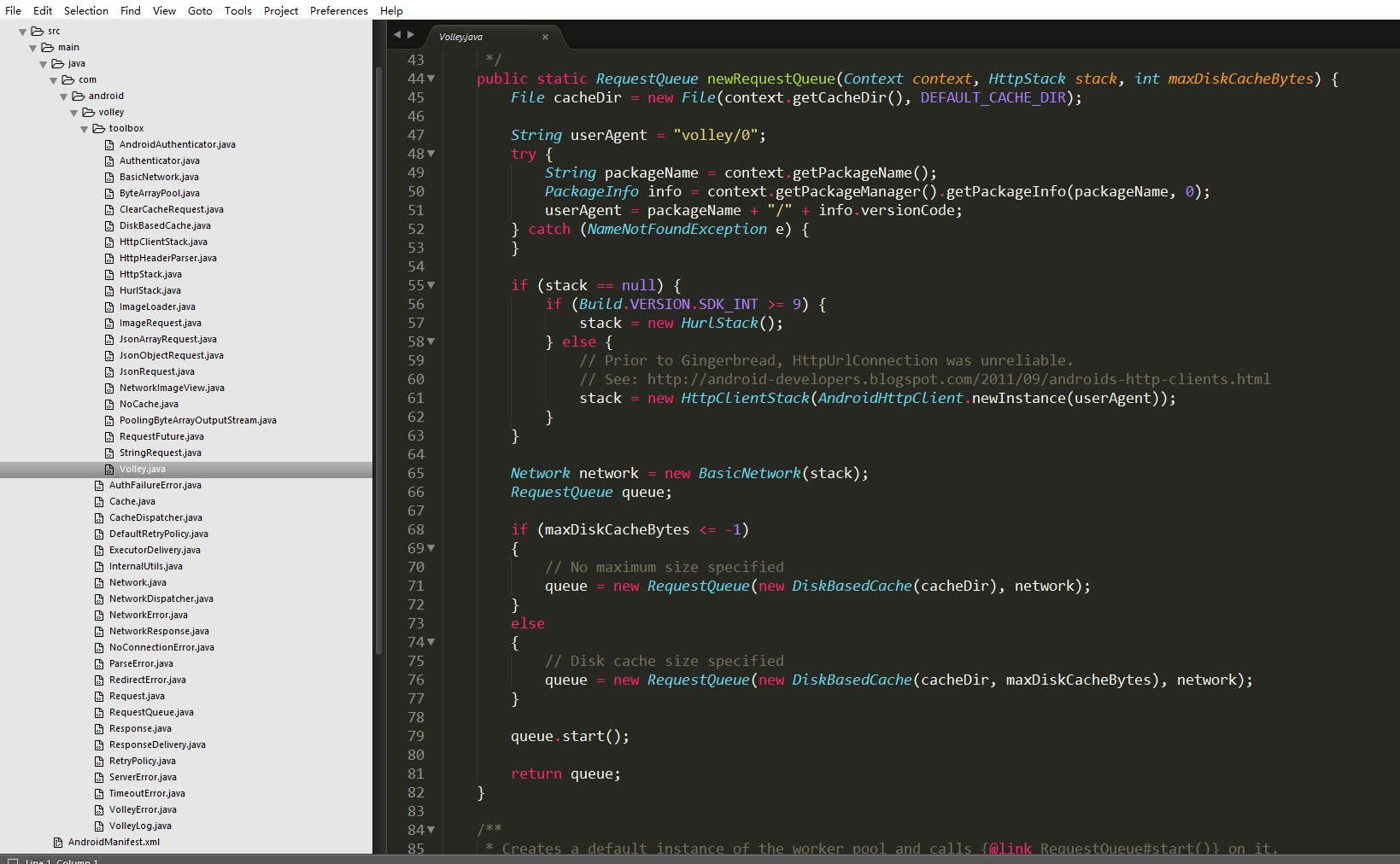Click the Request.java file icon

[99, 697]
